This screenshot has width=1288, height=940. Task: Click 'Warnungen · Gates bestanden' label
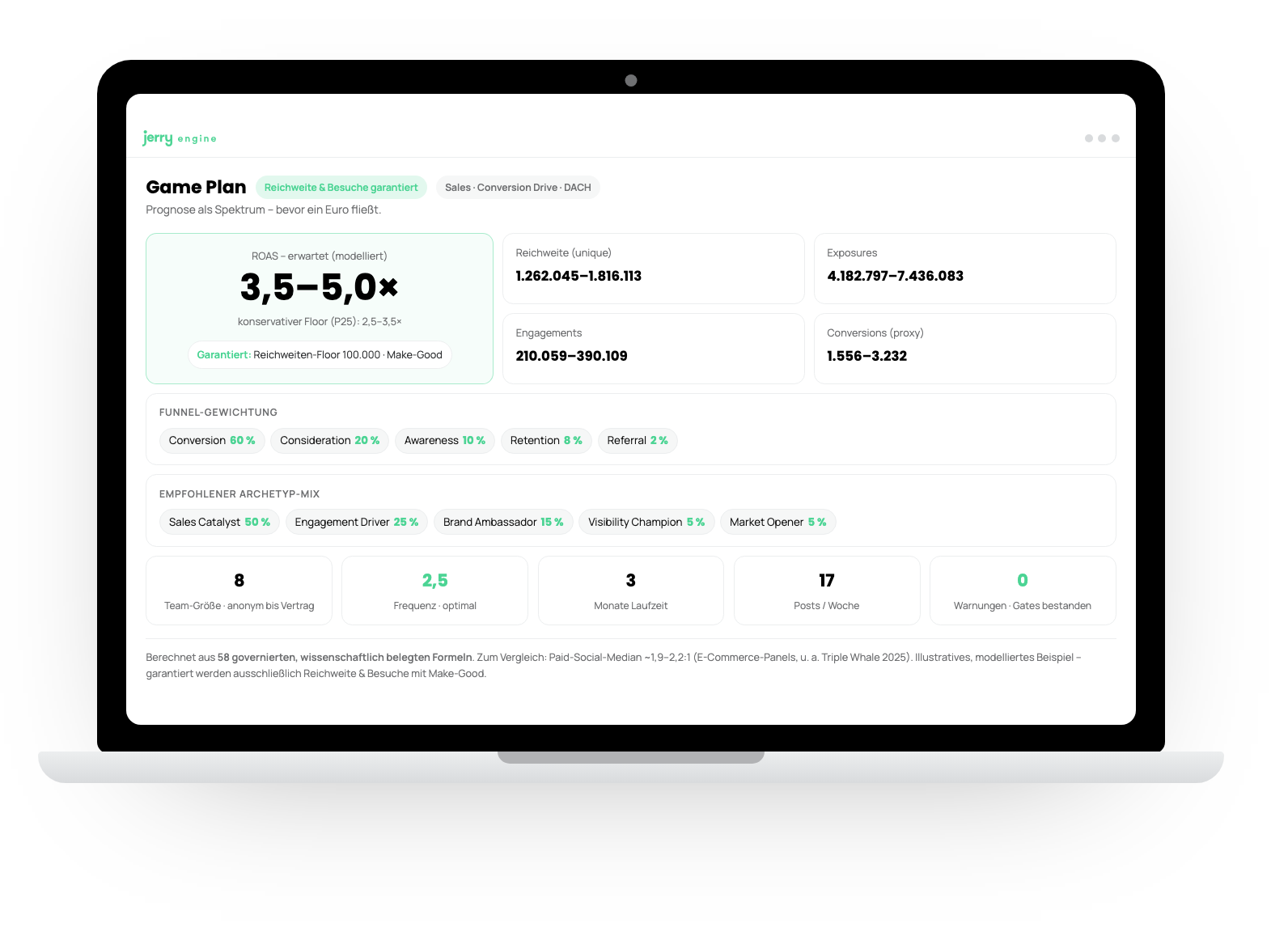point(1023,606)
